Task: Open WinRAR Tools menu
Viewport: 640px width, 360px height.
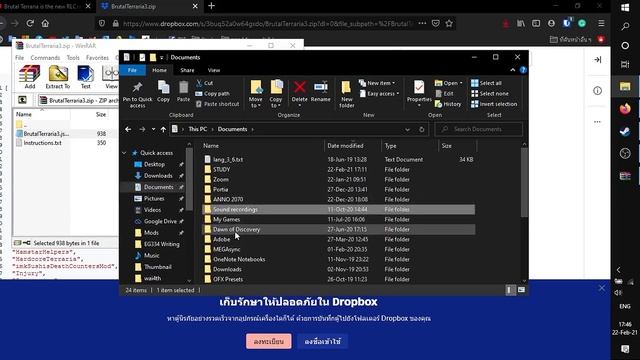Action: [73, 58]
